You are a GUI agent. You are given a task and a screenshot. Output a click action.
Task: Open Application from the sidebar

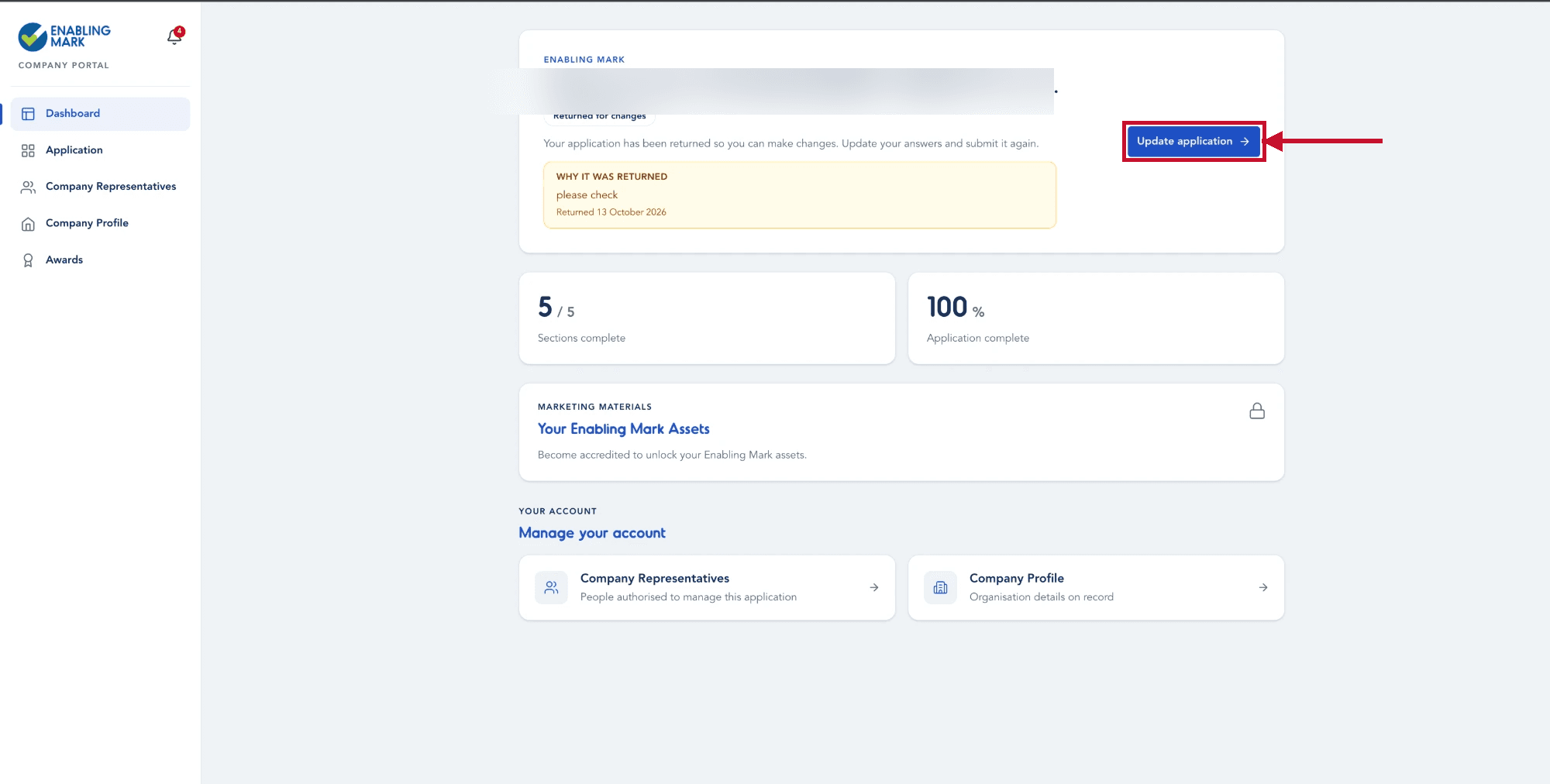pyautogui.click(x=100, y=150)
